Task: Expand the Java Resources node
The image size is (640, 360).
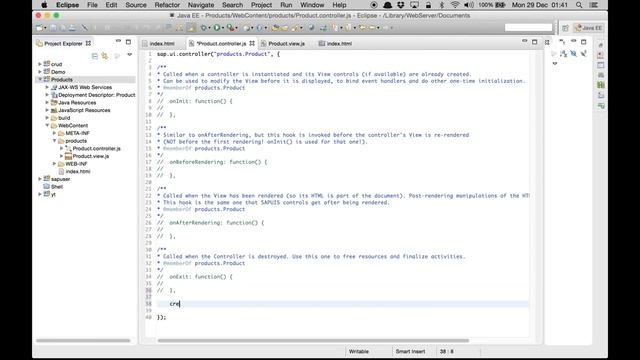Action: tap(47, 102)
